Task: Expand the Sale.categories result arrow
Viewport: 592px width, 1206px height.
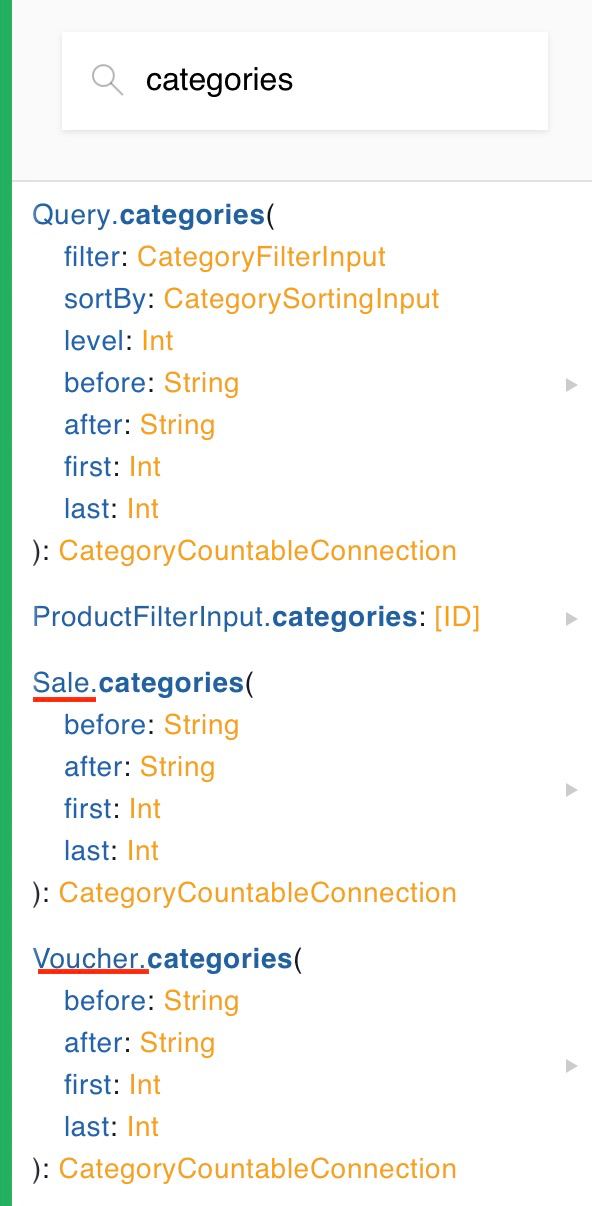Action: point(572,790)
